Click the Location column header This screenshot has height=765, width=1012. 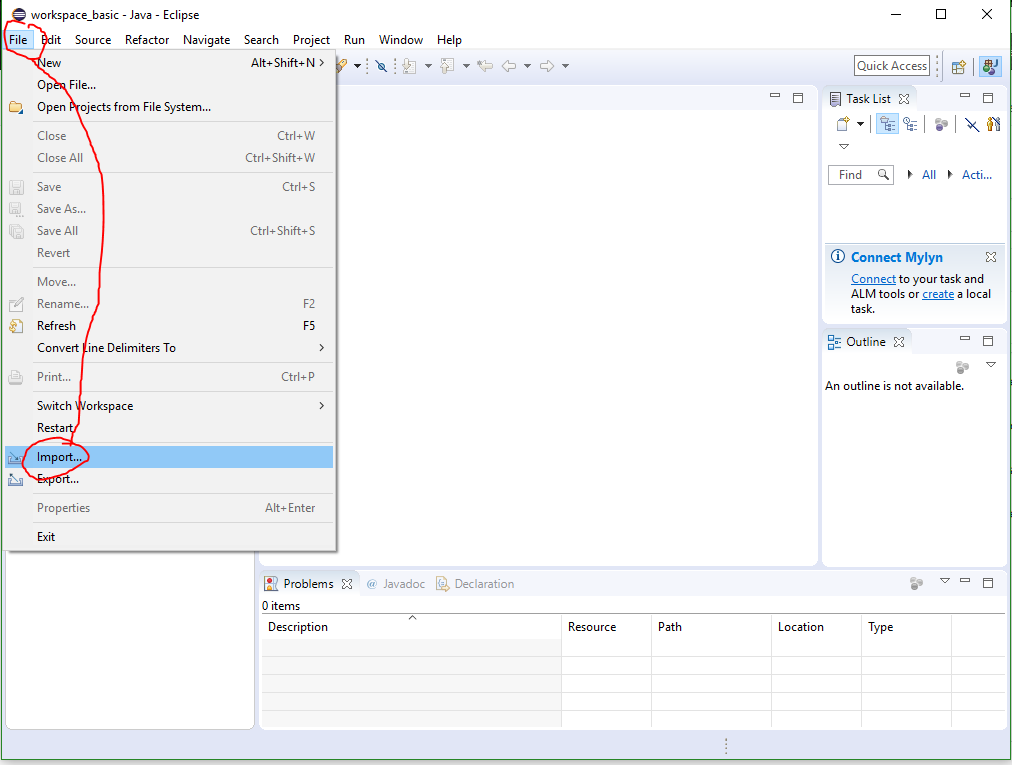point(816,627)
